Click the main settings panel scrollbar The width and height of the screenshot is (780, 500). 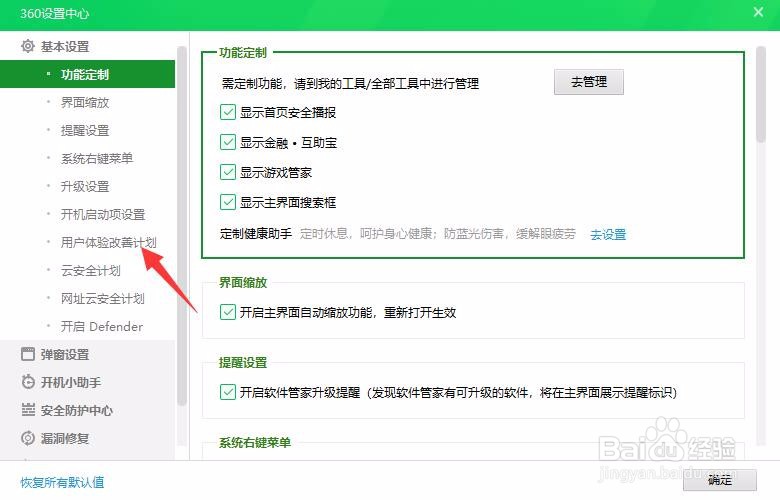click(761, 95)
